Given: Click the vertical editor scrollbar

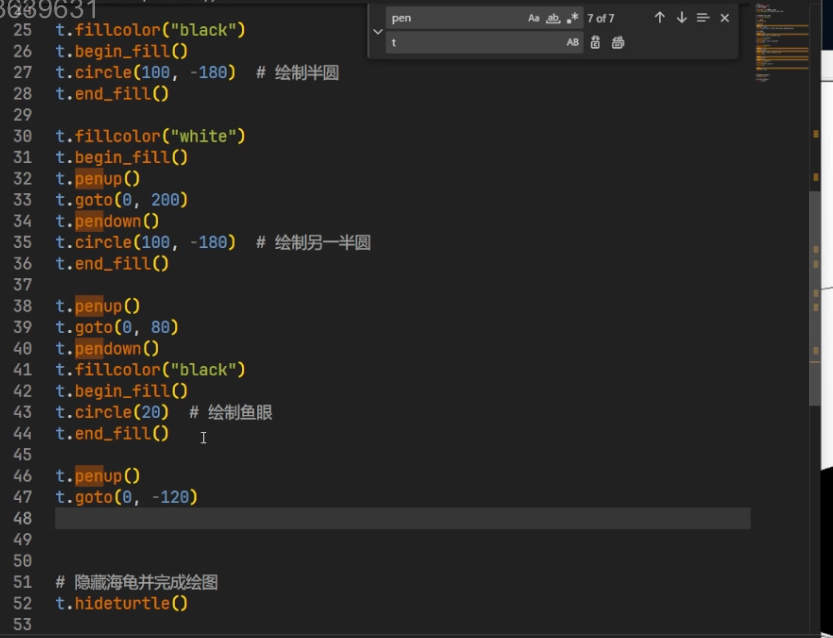Looking at the screenshot, I should 815,300.
